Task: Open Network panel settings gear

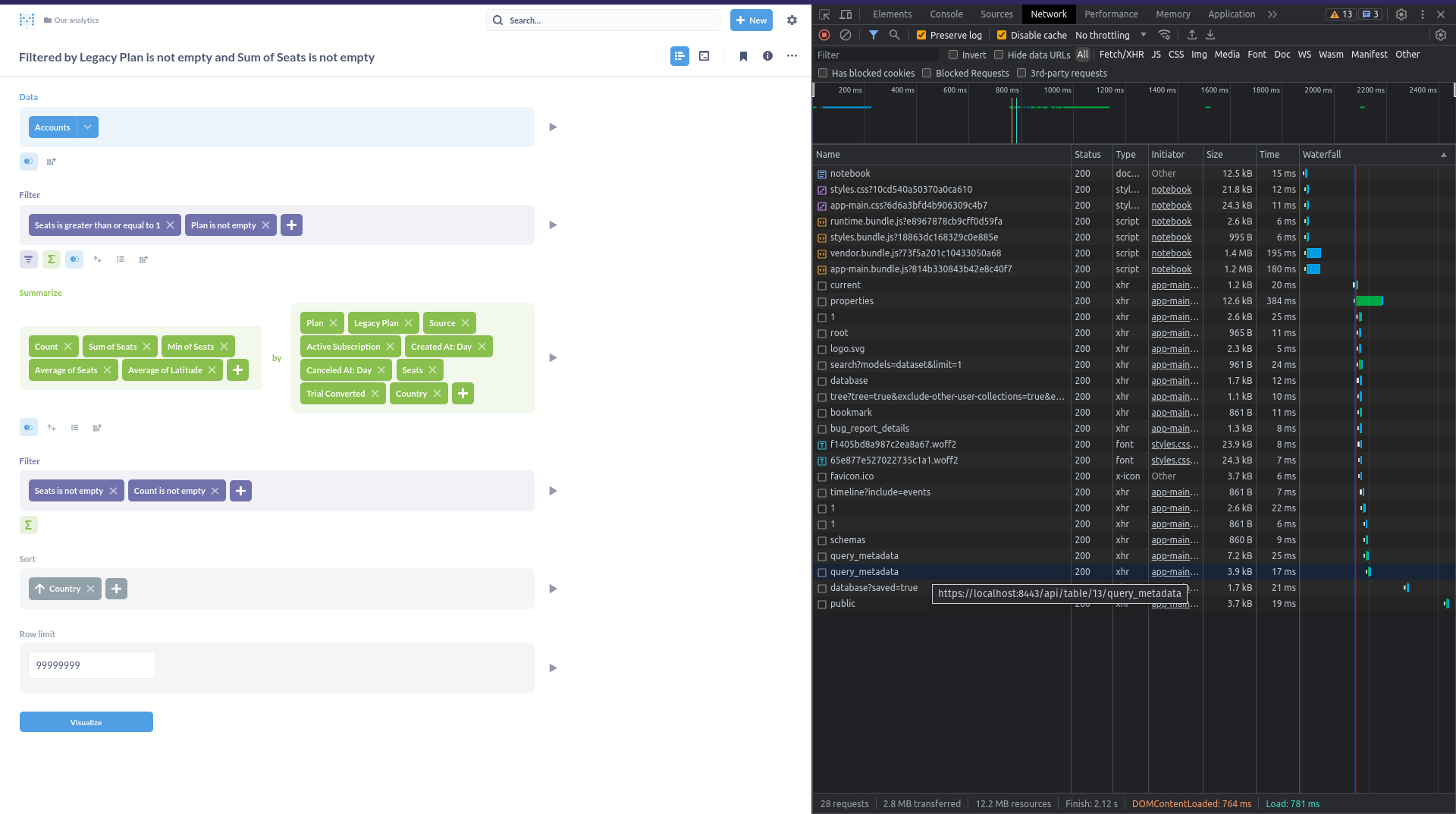Action: pos(1440,35)
